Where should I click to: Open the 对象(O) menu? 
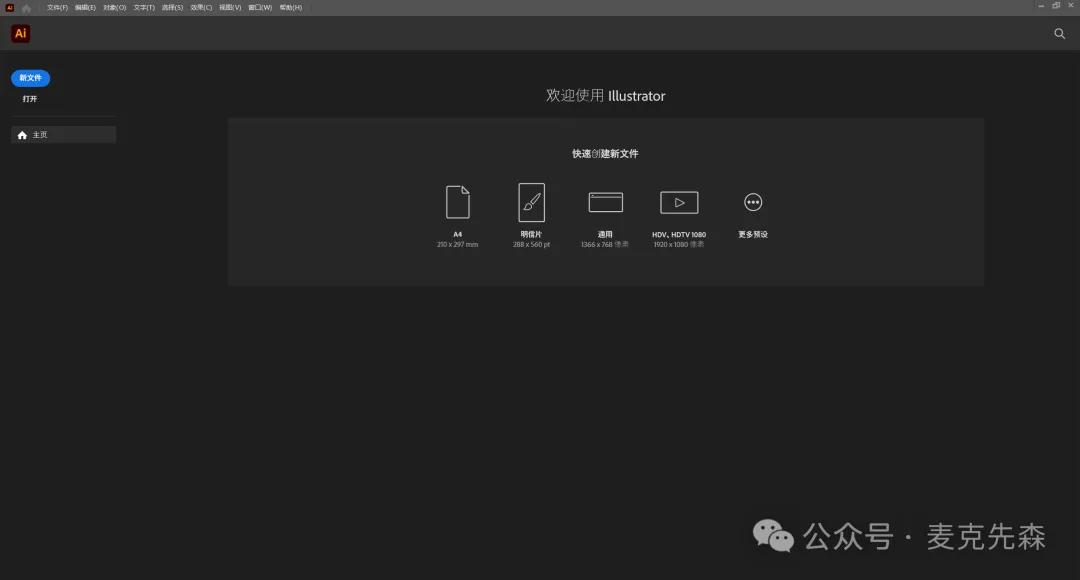[114, 8]
